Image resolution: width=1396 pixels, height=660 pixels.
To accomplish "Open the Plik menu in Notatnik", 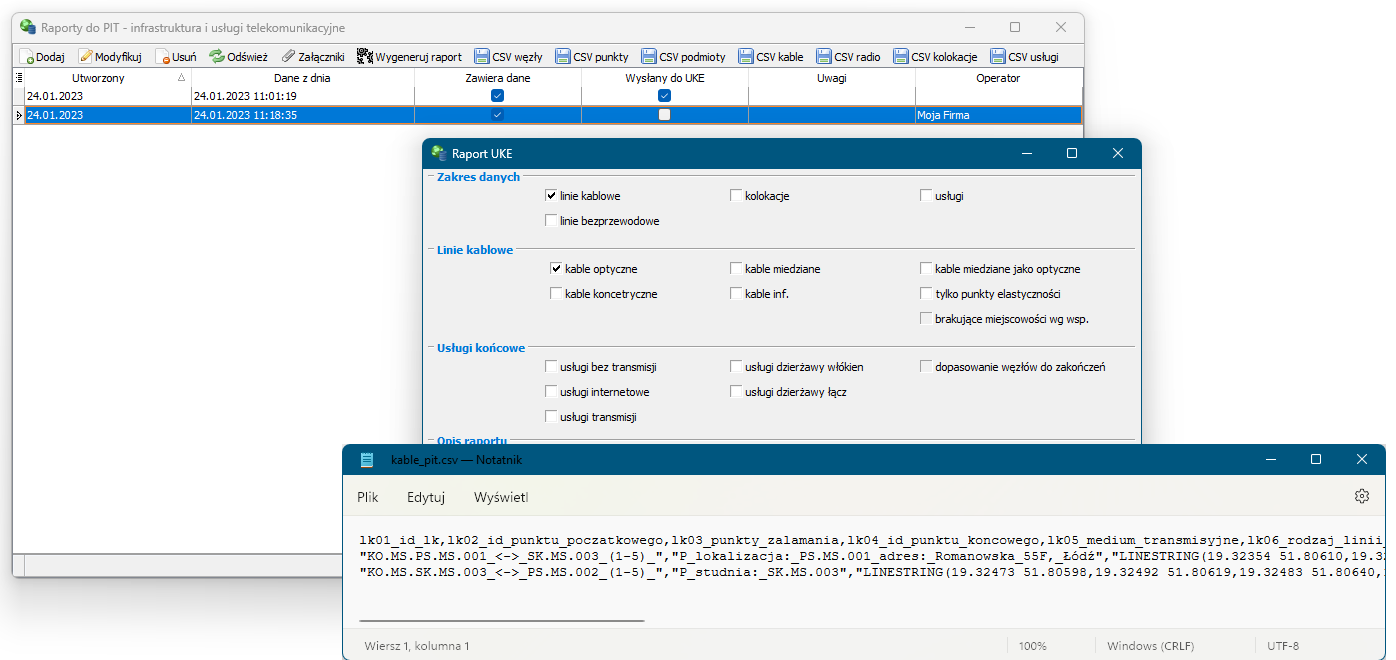I will point(368,497).
